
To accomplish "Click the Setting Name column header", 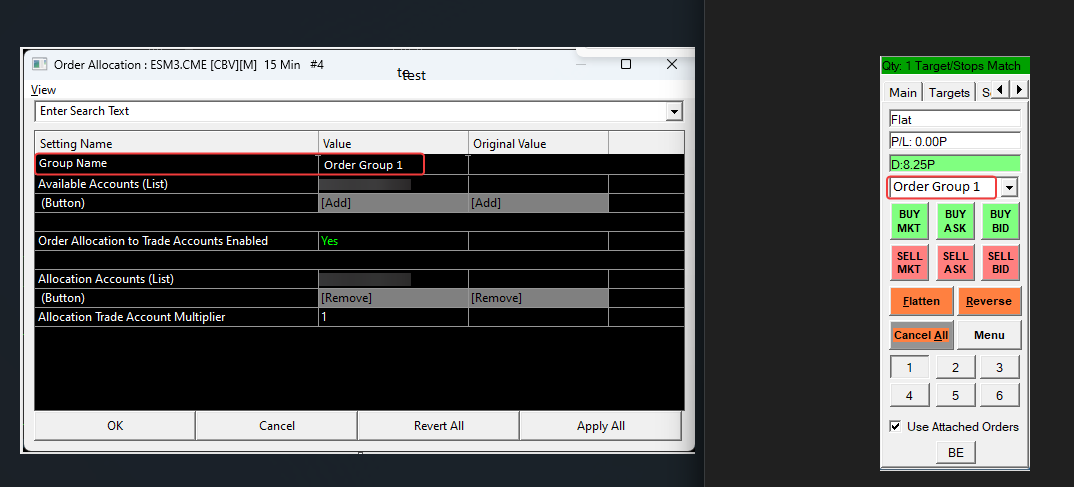I will pos(176,144).
